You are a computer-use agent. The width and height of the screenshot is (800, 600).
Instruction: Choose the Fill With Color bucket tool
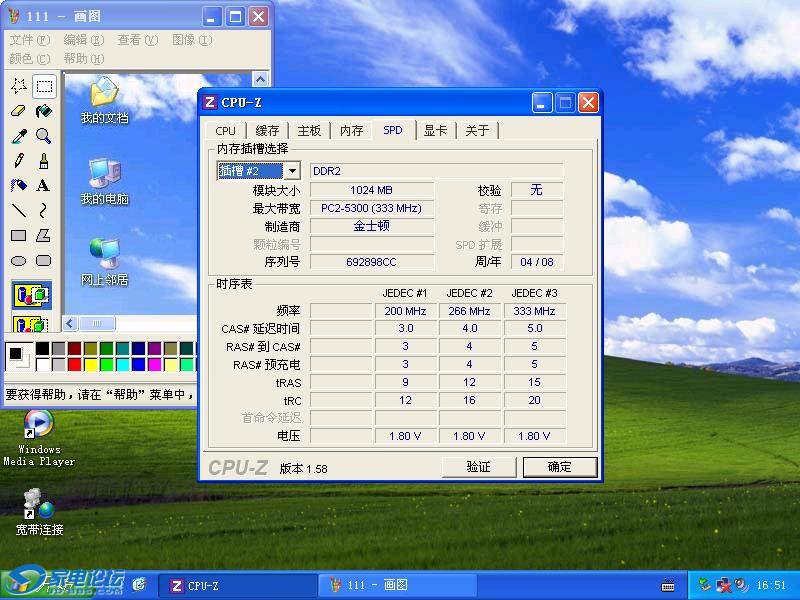[44, 111]
